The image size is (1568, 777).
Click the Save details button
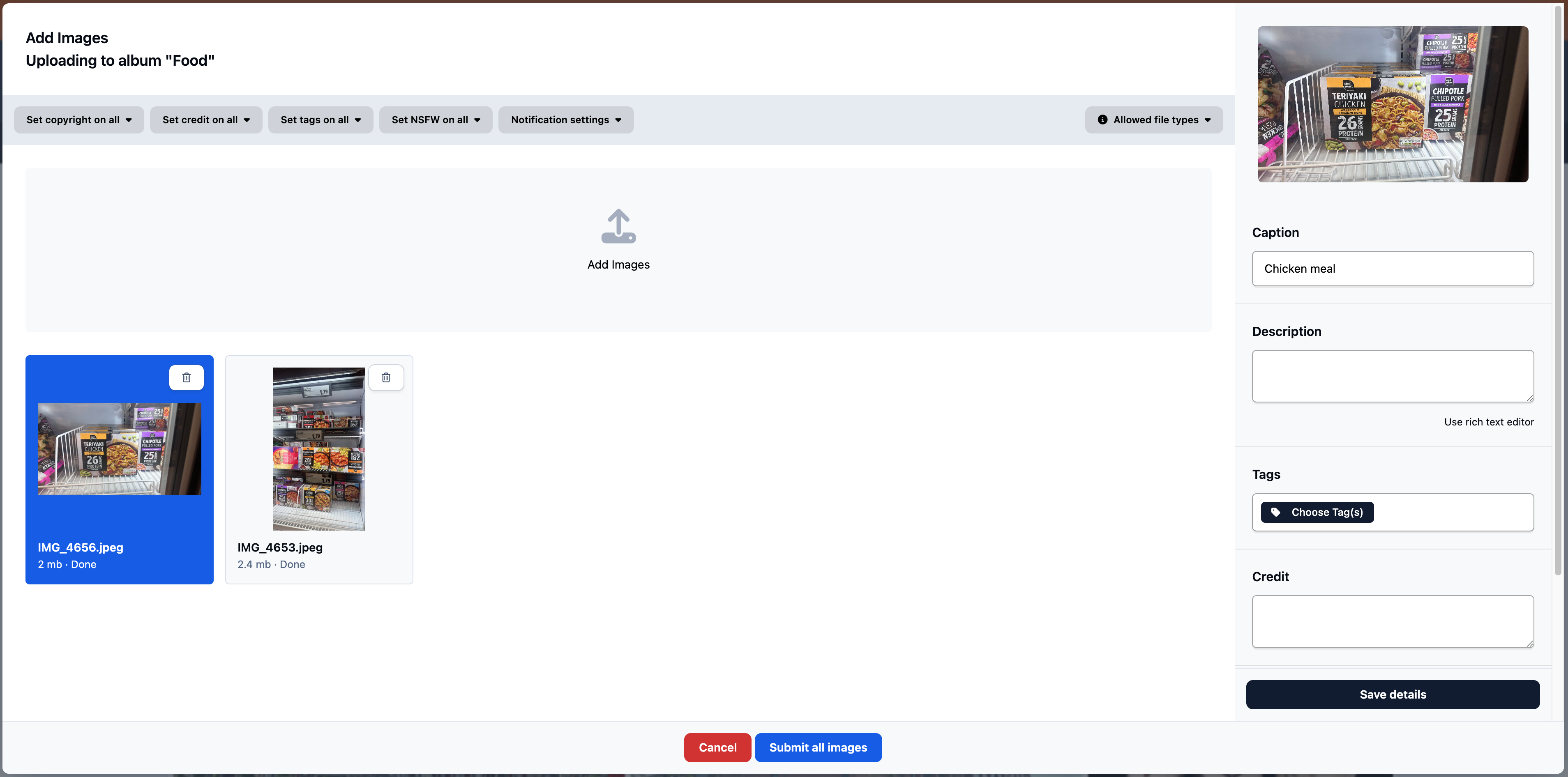1393,694
